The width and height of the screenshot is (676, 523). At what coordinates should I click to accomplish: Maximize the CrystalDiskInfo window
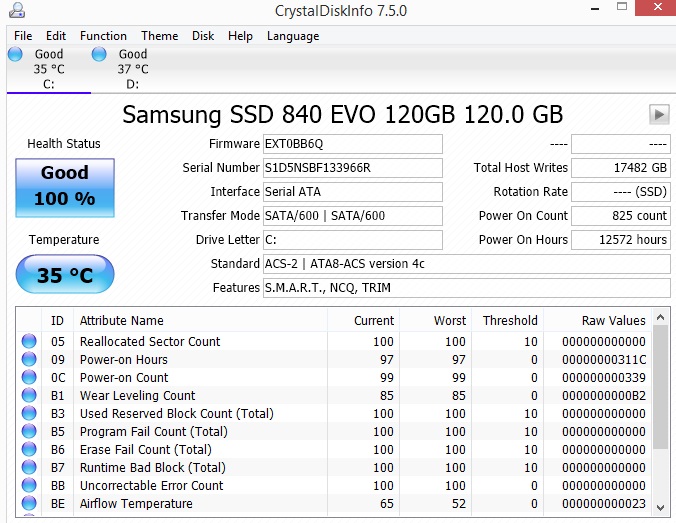tap(622, 7)
